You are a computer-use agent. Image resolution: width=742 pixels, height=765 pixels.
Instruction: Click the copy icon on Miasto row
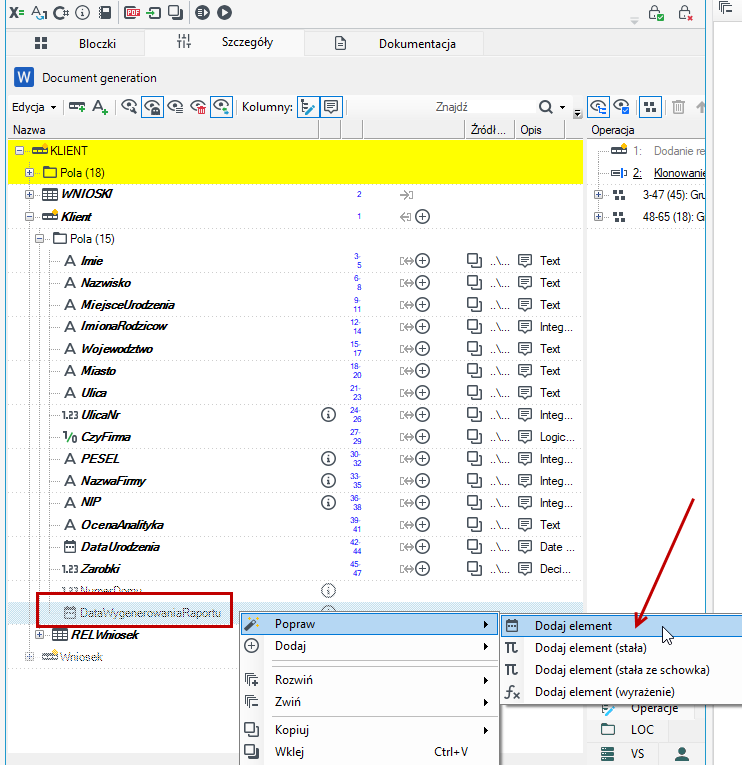click(474, 370)
